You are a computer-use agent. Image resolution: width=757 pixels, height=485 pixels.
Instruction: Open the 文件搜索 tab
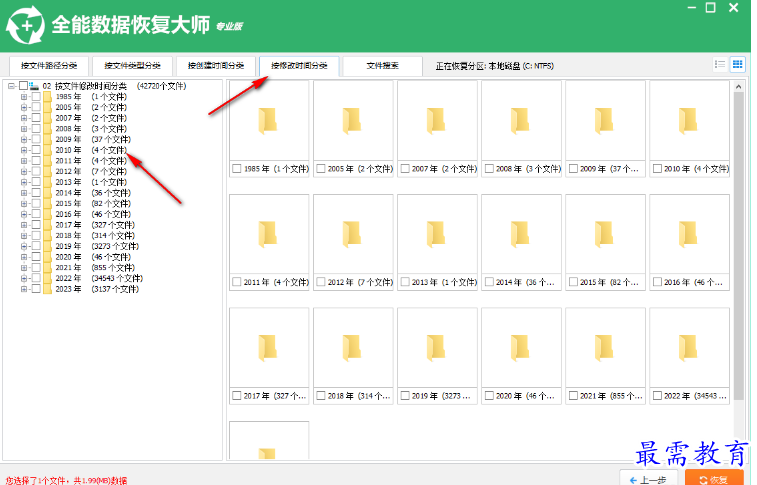pyautogui.click(x=382, y=66)
